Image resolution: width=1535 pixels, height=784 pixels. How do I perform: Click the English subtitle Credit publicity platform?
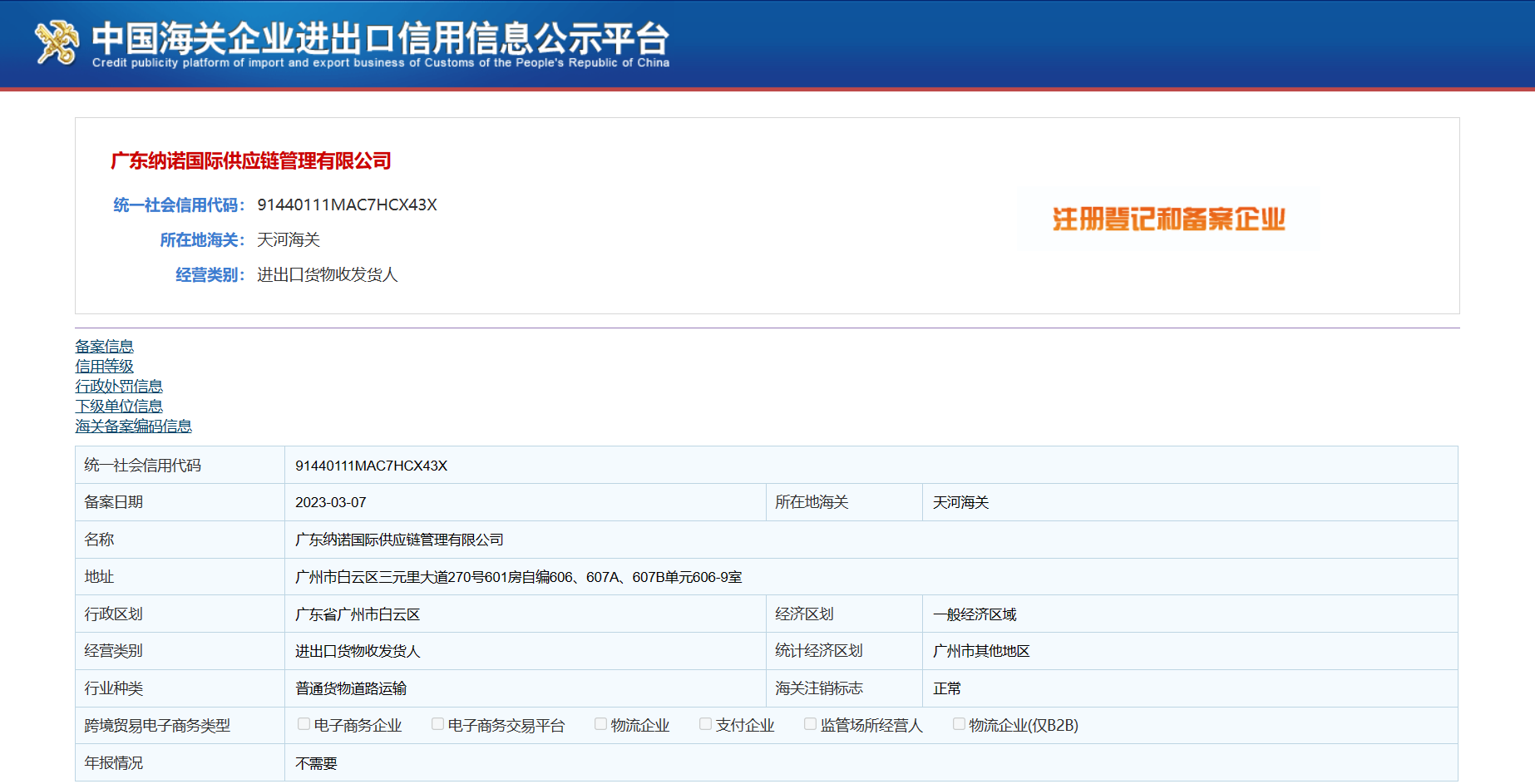[x=381, y=62]
